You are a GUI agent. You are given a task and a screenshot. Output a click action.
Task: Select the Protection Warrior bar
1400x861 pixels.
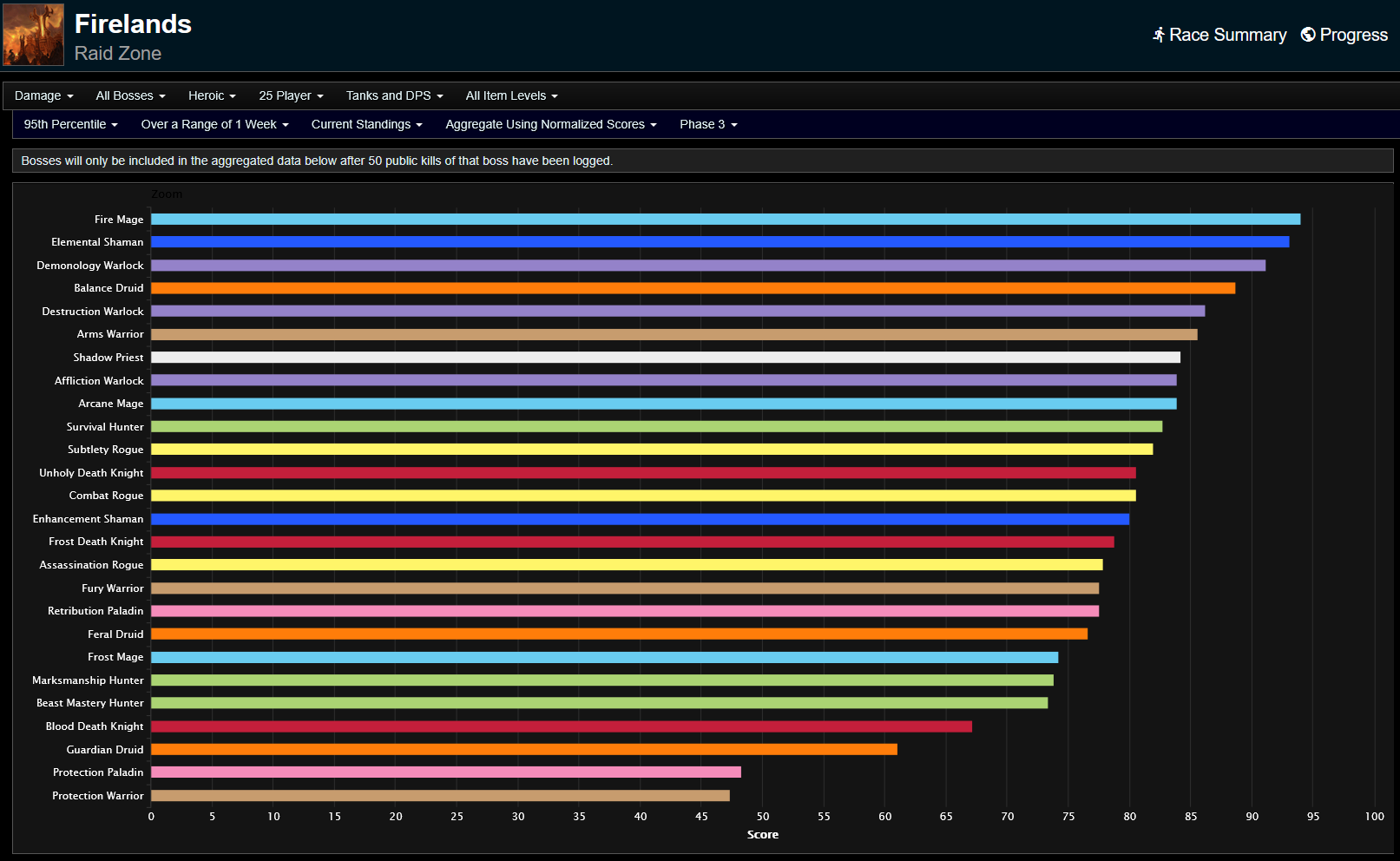pyautogui.click(x=440, y=795)
